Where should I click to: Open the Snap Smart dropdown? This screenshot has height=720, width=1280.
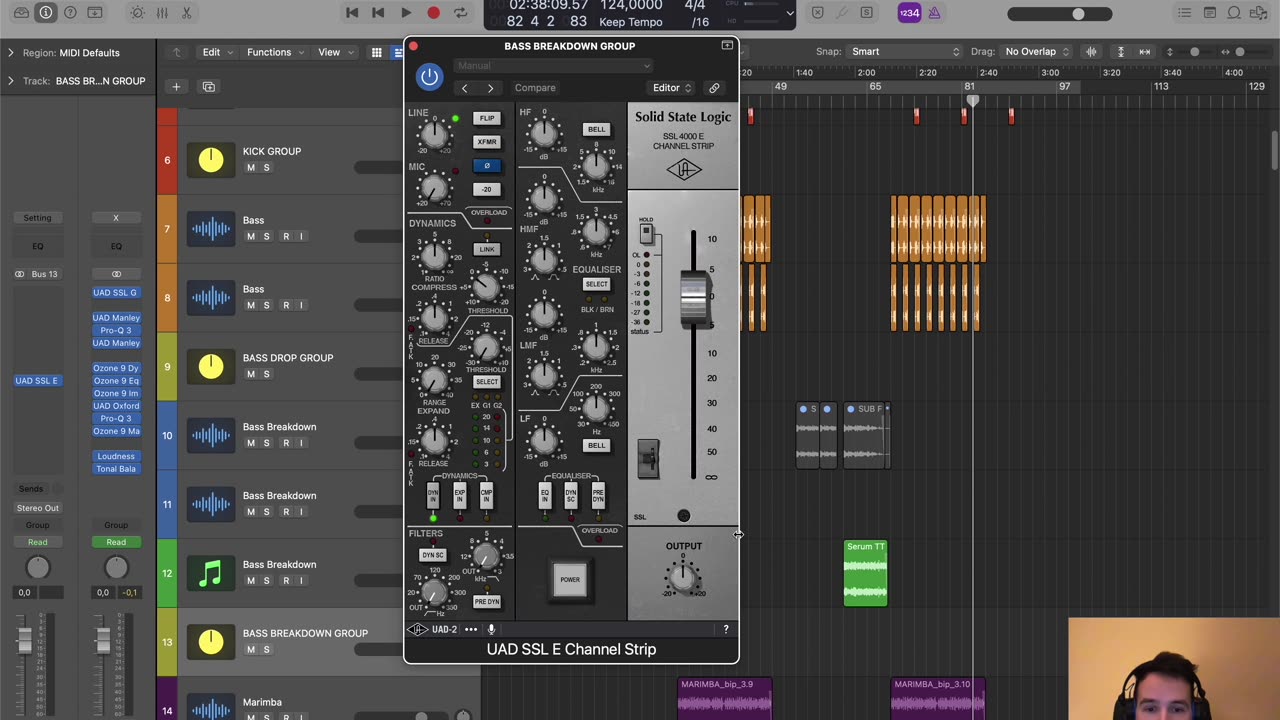tap(905, 52)
